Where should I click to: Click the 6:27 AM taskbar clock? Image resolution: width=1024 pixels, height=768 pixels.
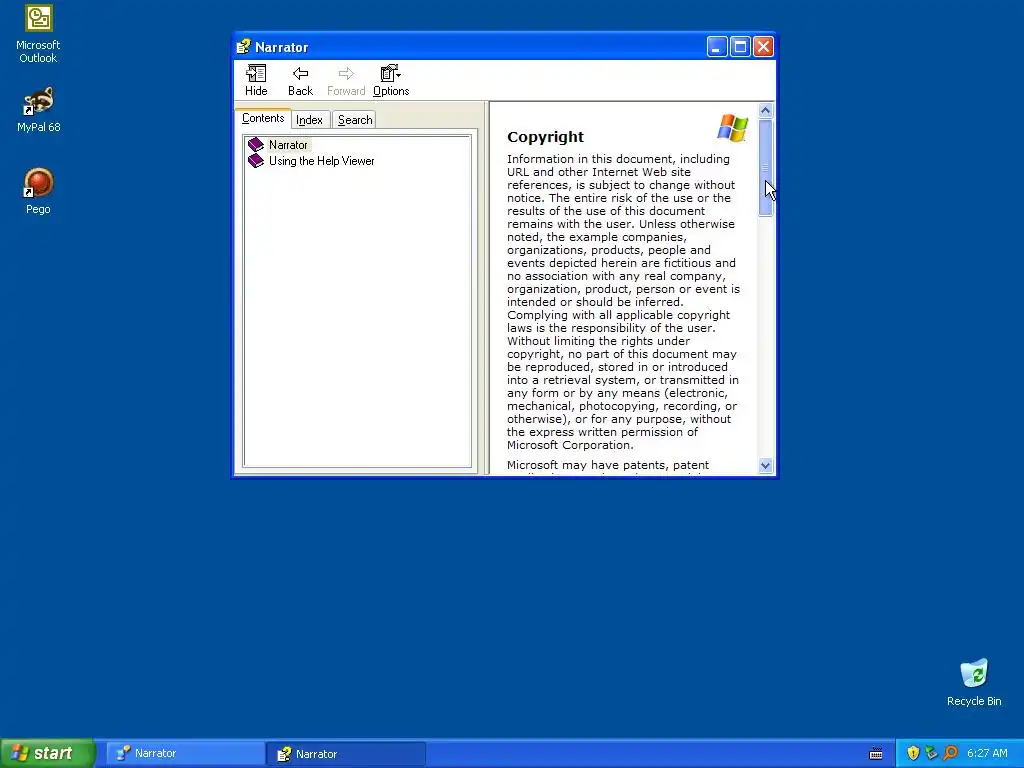click(x=987, y=754)
